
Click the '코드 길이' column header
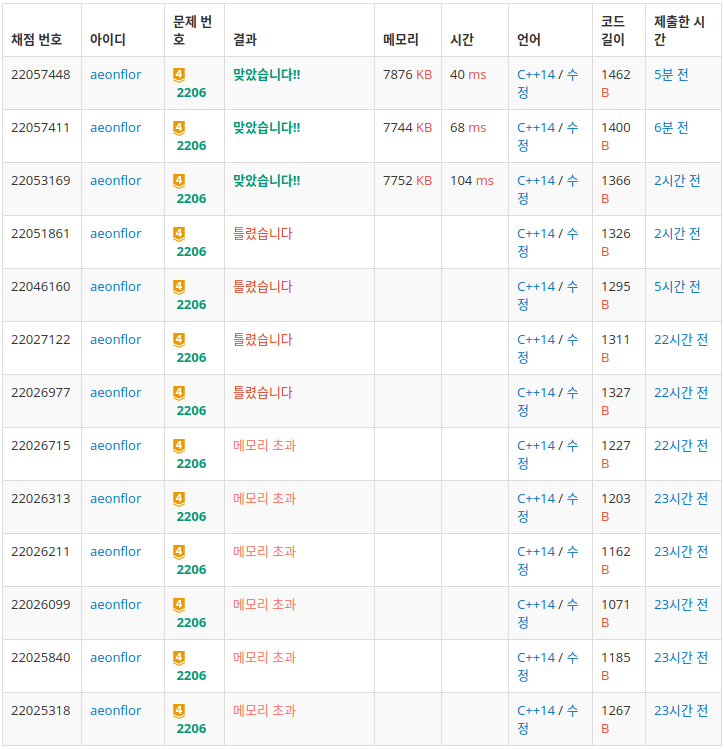point(613,30)
